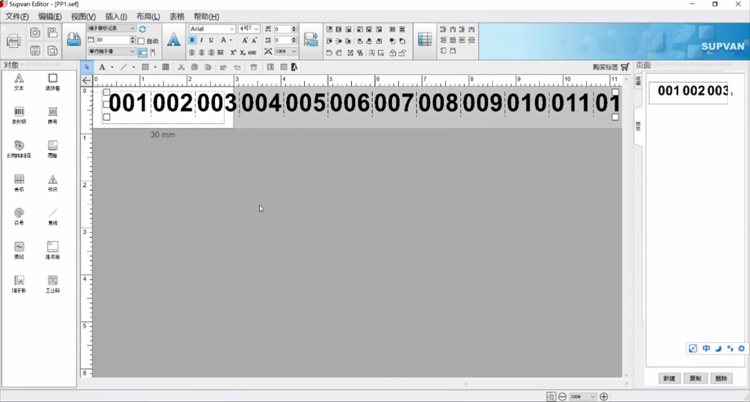
Task: Toggle Bold formatting button
Action: pos(192,40)
